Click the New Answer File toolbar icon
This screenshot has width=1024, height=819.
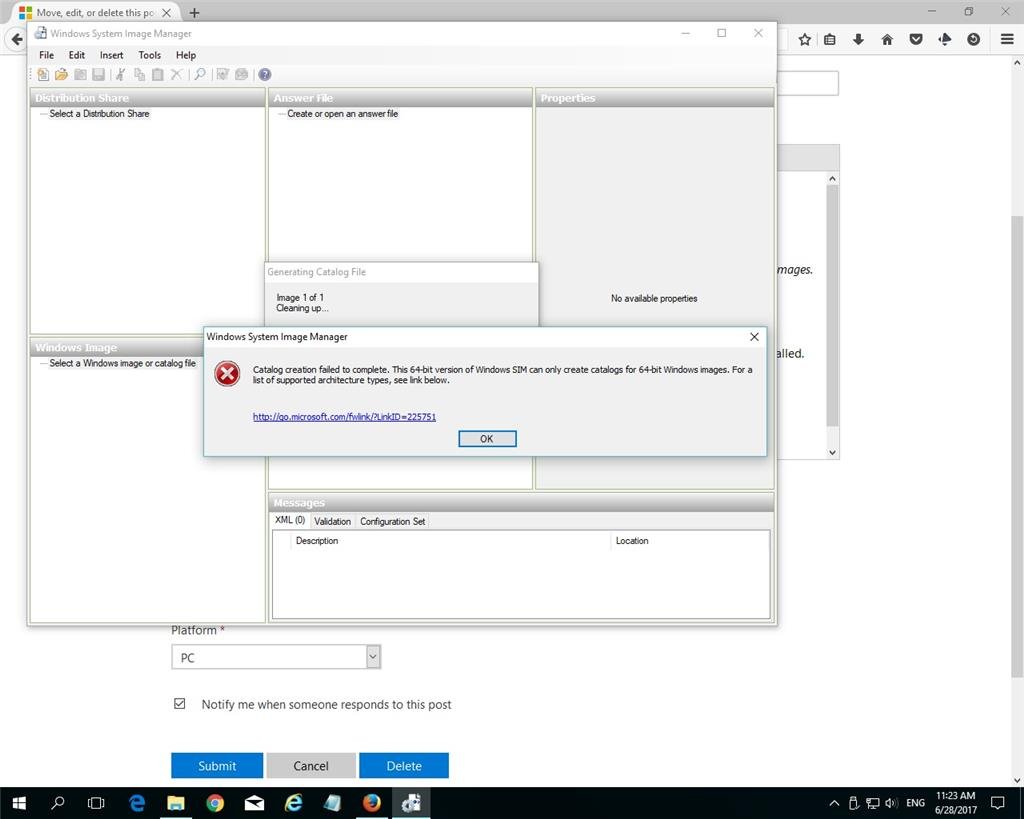(x=43, y=74)
